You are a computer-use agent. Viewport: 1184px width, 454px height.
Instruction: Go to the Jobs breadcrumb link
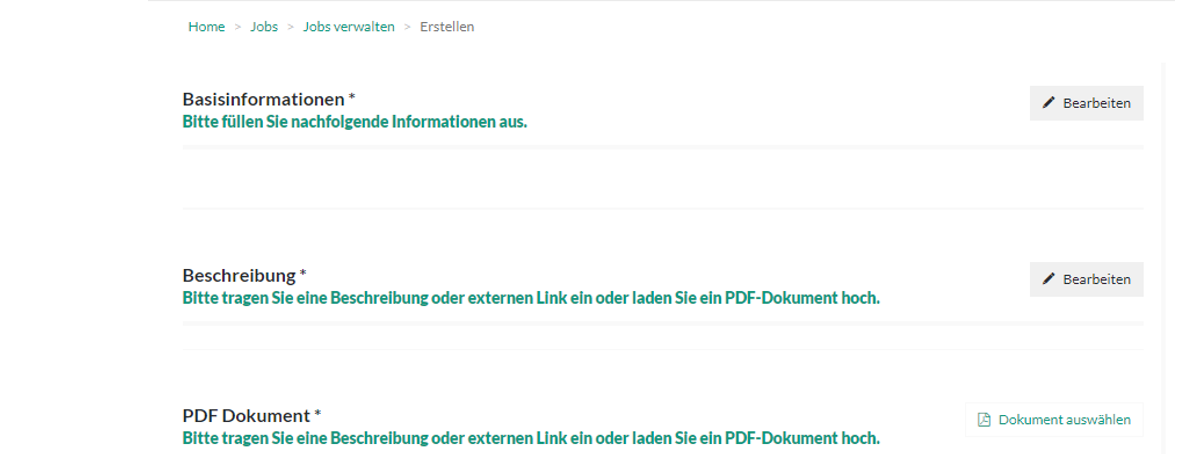pos(264,26)
